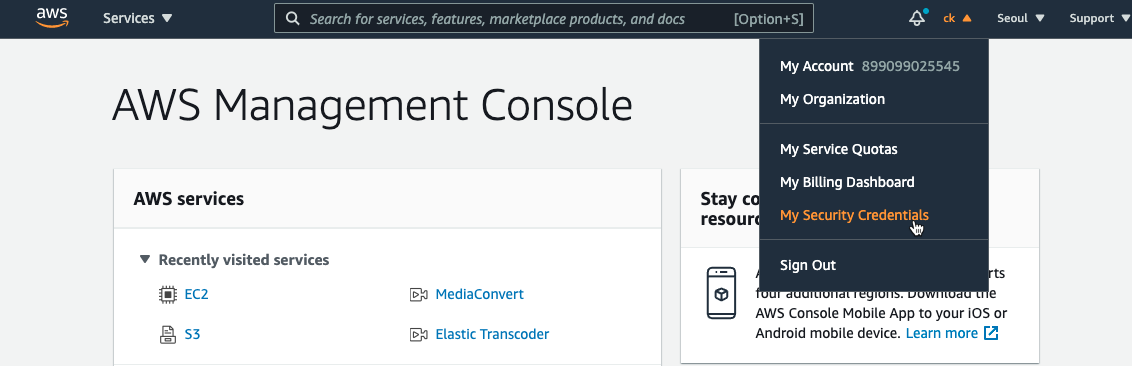Click the AWS logo home icon

pos(52,17)
